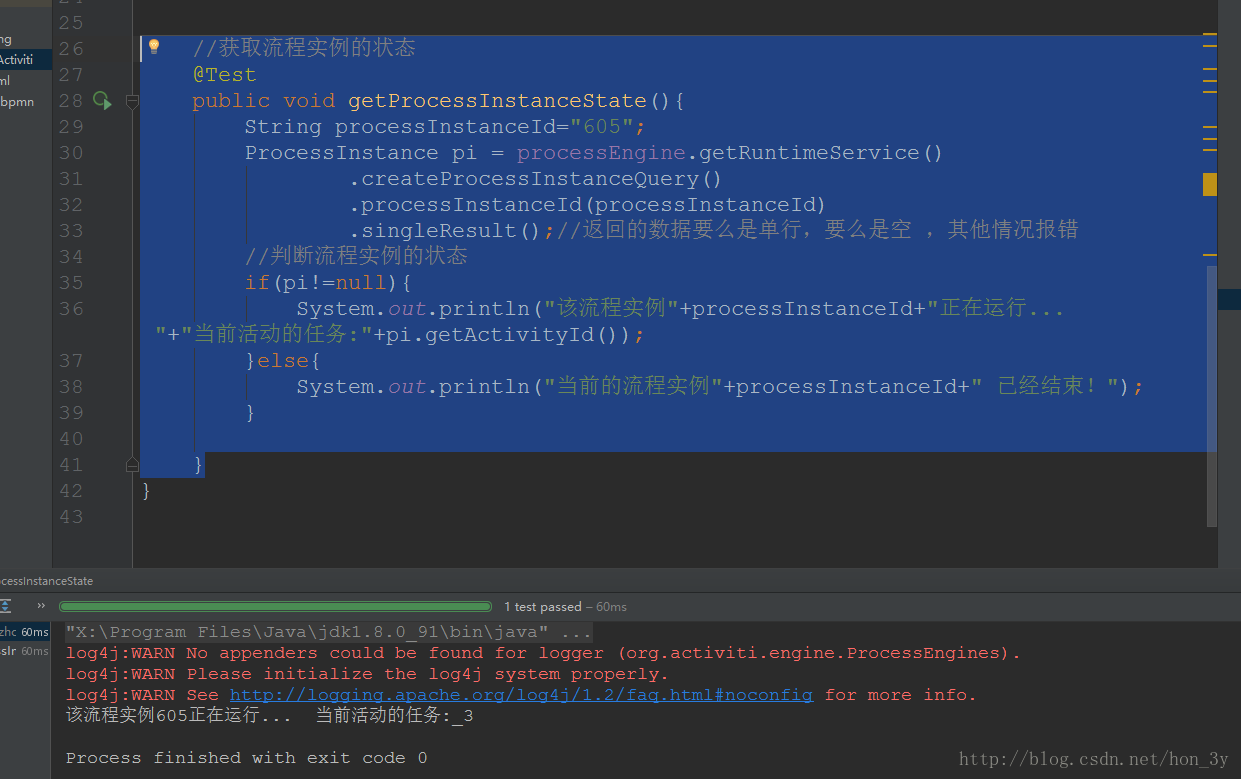The image size is (1241, 779).
Task: Click the large yellow warning marker in error stripe
Action: point(1210,184)
